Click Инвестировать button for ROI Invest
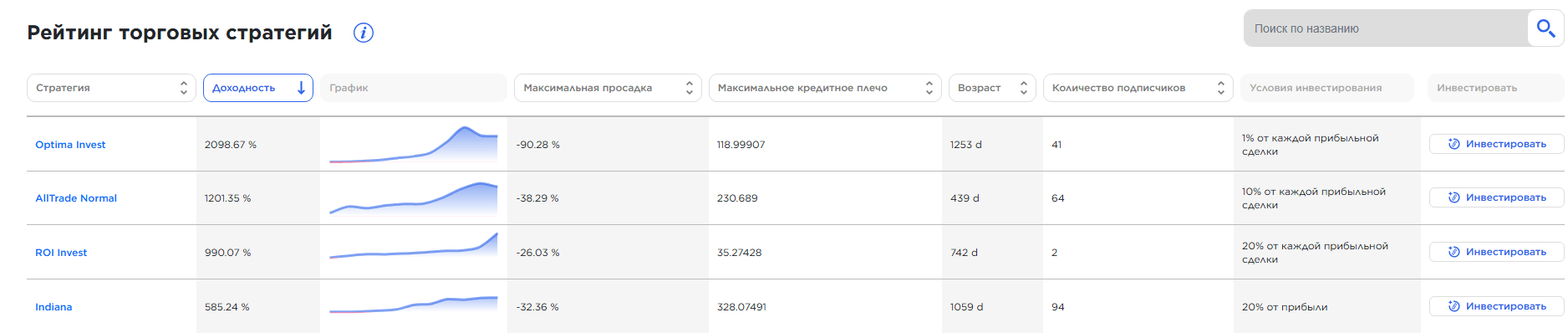1568x333 pixels. coord(1496,252)
